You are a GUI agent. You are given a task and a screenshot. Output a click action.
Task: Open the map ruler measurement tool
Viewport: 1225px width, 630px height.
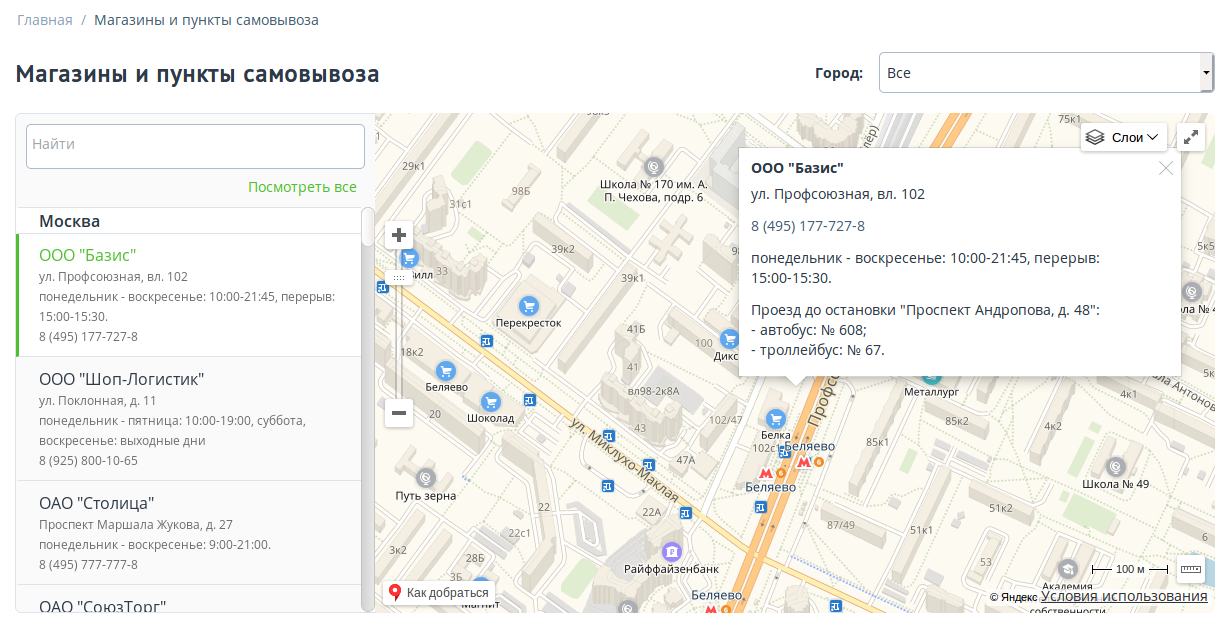(x=1190, y=569)
